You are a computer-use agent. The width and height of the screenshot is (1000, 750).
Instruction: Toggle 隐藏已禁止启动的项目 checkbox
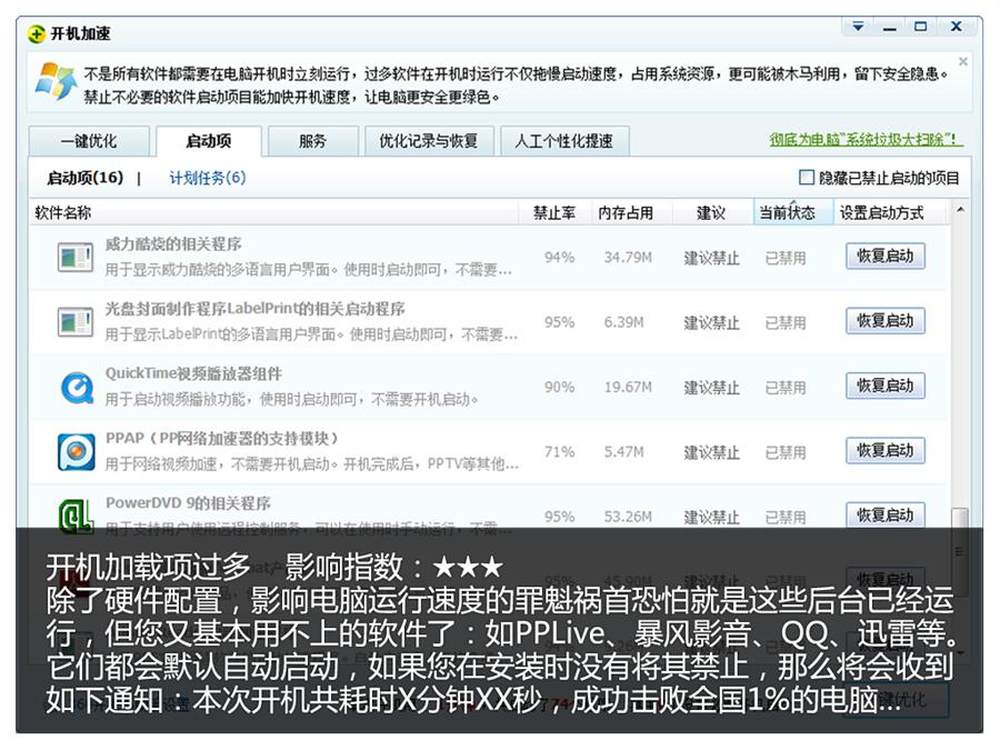tap(806, 177)
